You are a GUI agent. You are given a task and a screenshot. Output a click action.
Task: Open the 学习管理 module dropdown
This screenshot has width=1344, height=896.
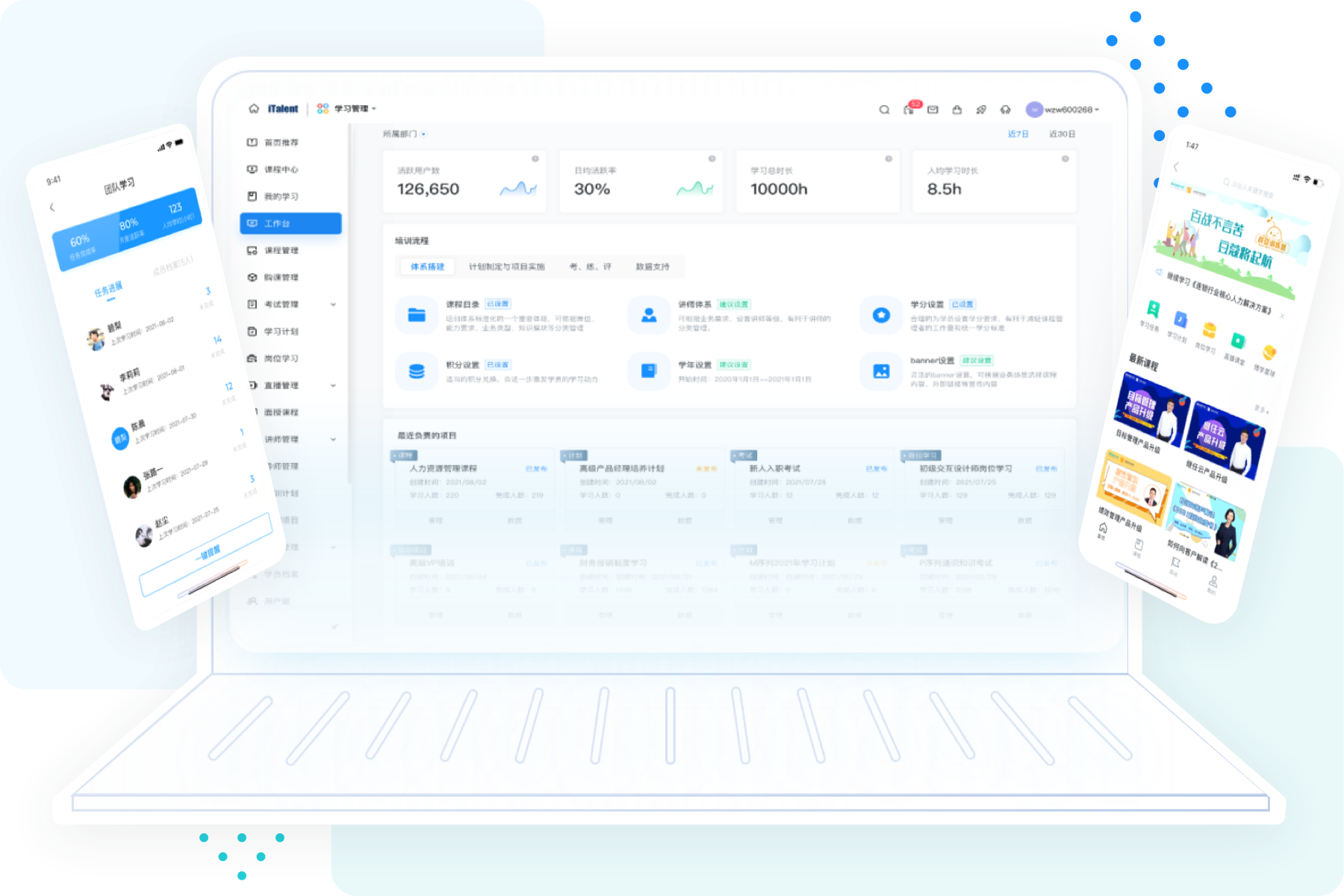click(351, 109)
